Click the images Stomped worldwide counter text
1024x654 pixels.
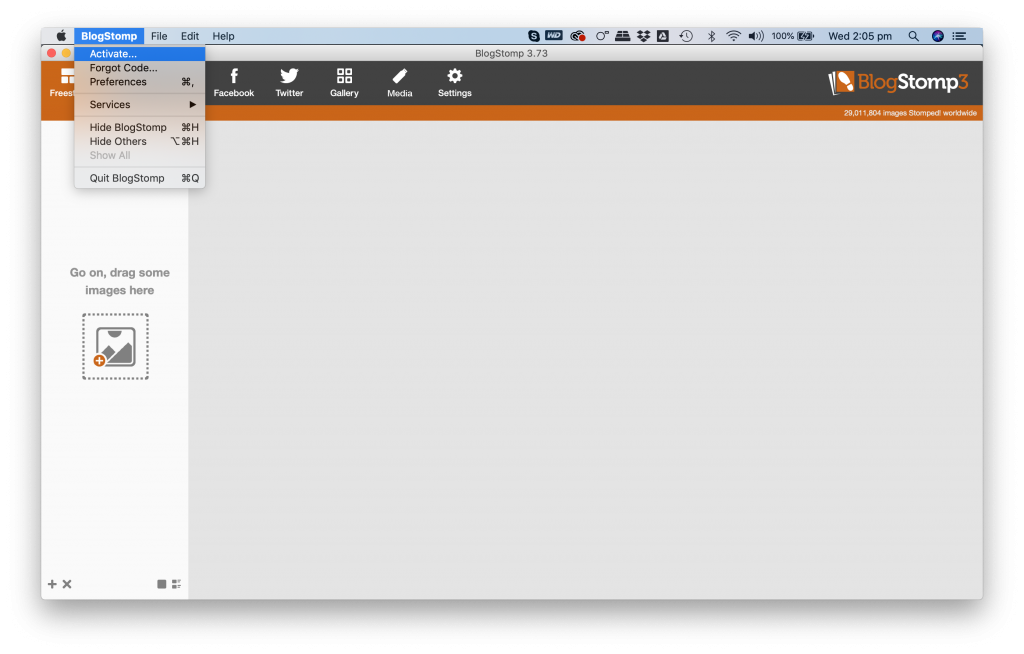(910, 113)
